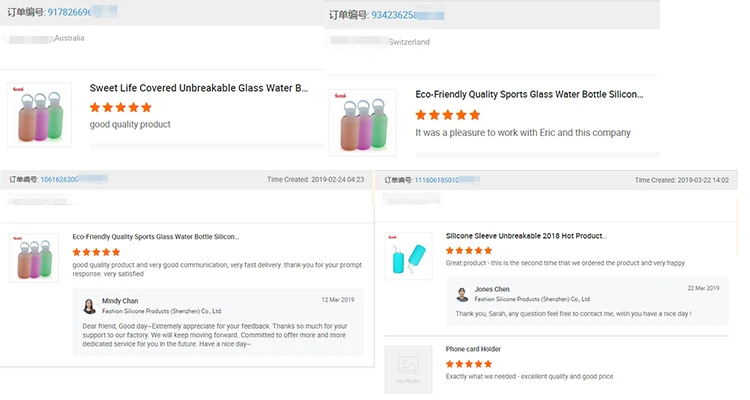
Task: Open order number starting with 1061626200
Action: [x=69, y=180]
